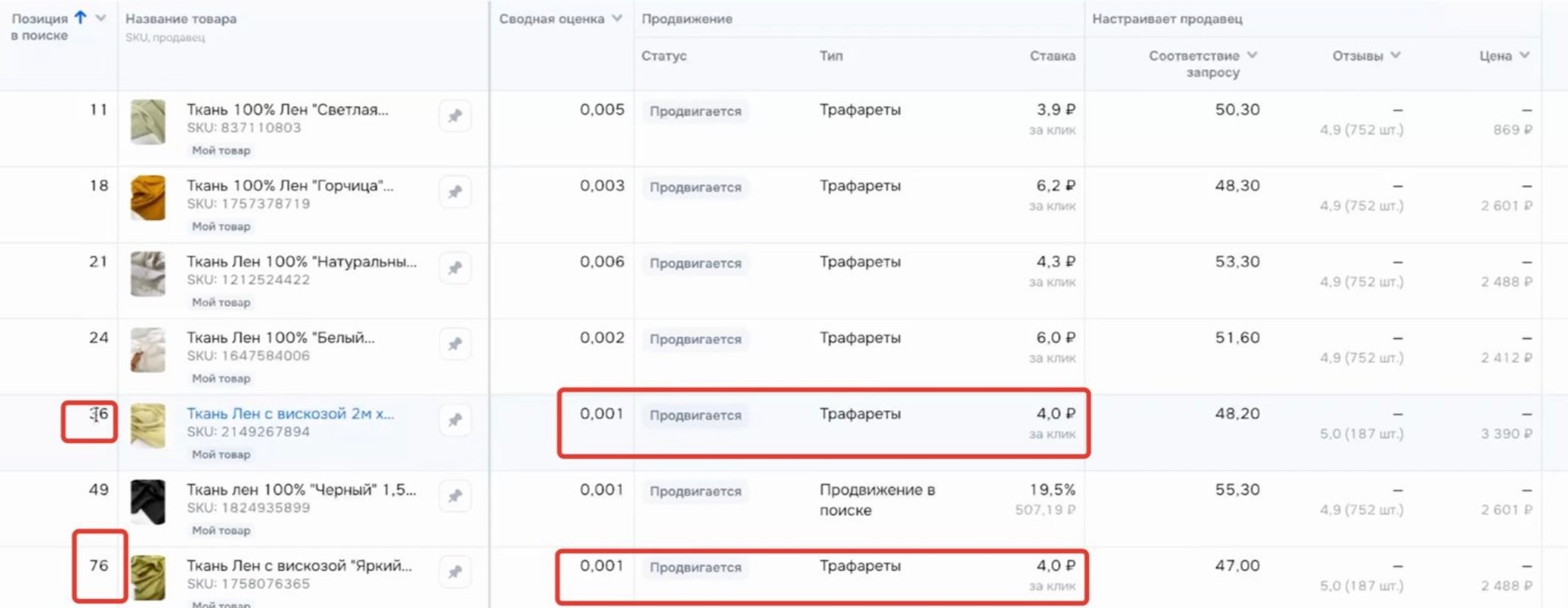The image size is (1568, 608).
Task: Pin the "Горчица" fabric product
Action: pos(455,192)
